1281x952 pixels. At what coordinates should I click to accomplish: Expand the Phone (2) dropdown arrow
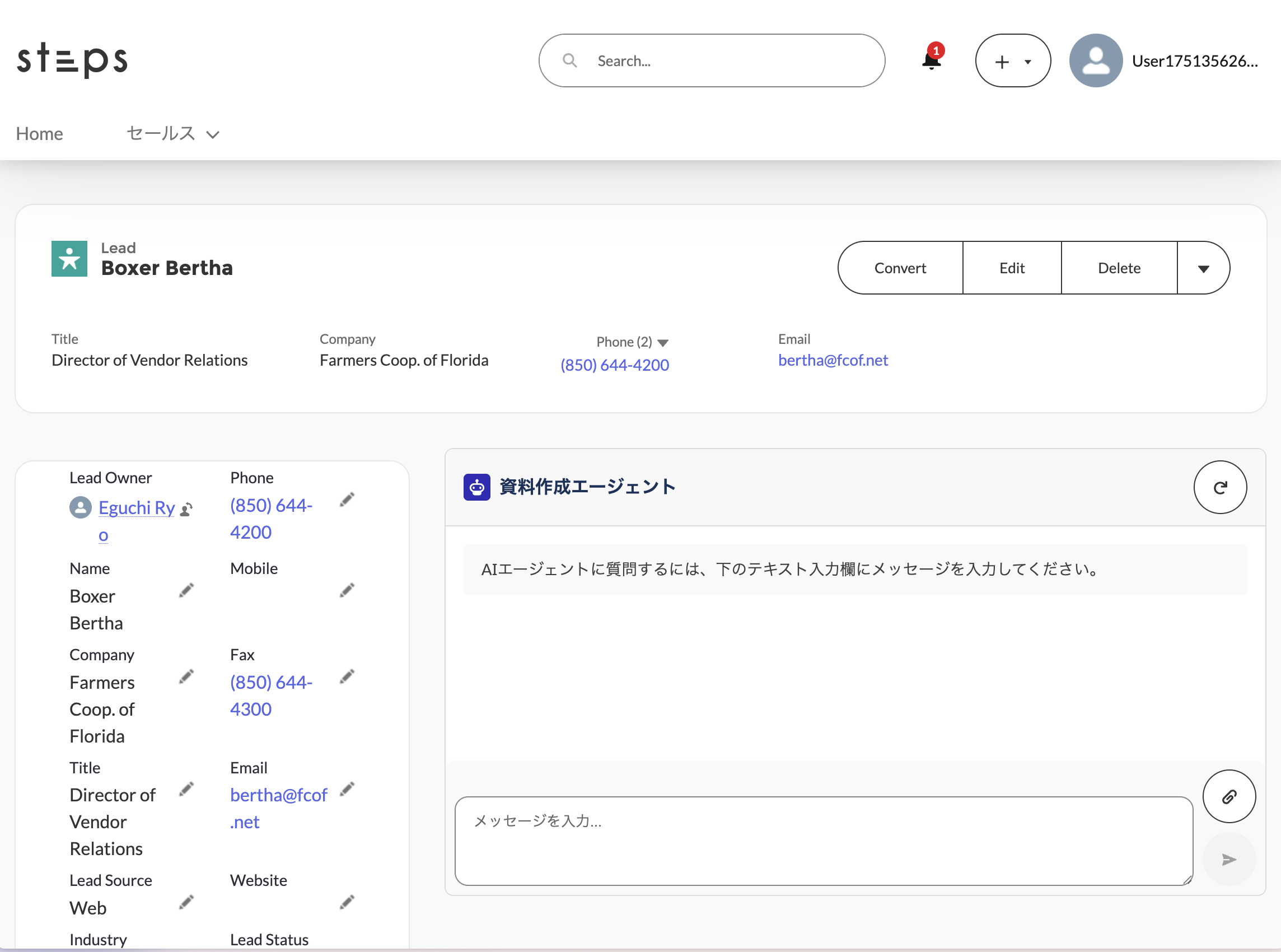663,343
